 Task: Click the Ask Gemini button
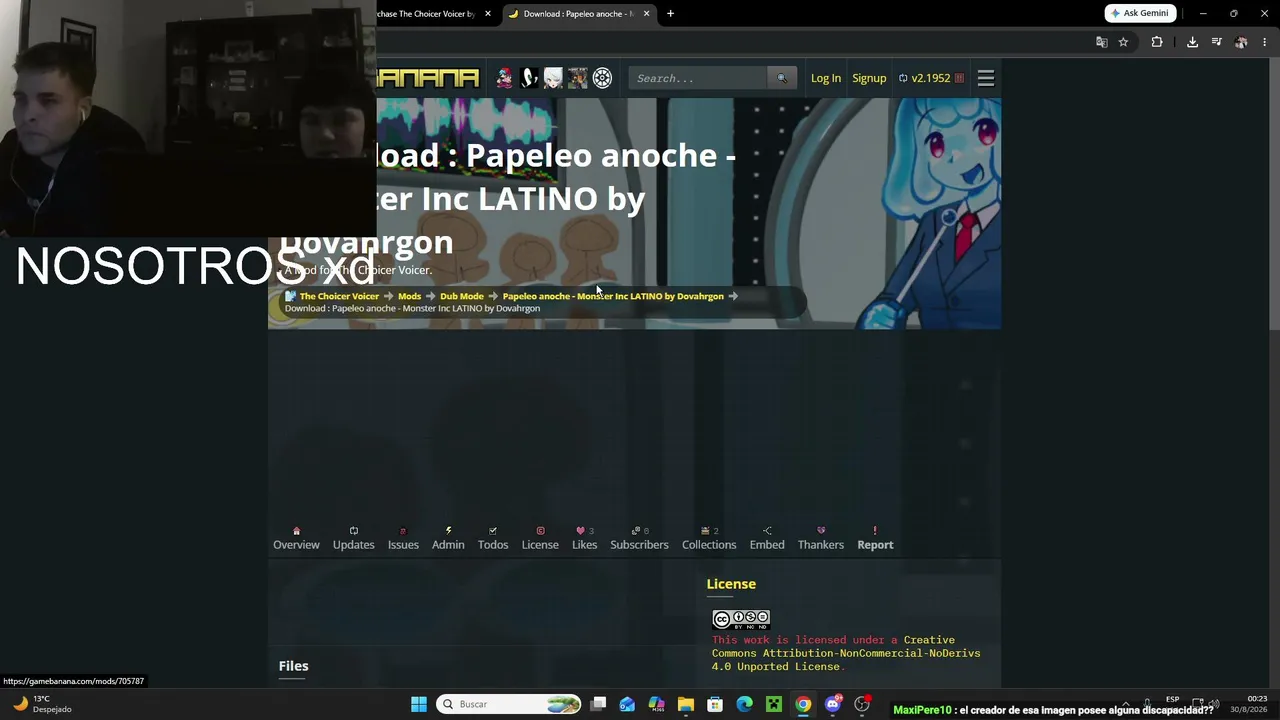(1140, 13)
